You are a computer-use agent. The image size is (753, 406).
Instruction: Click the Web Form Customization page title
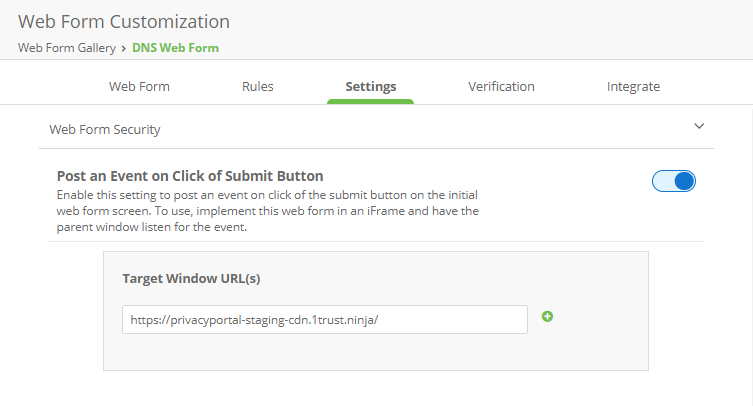(124, 21)
